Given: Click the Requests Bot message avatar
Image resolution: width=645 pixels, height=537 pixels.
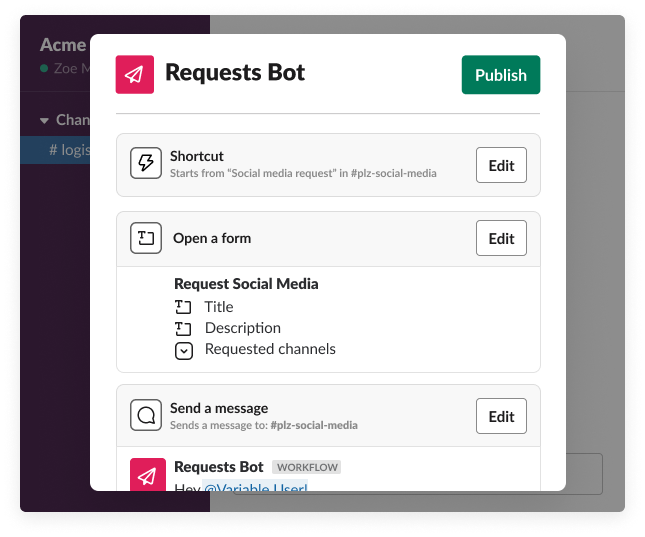Looking at the screenshot, I should coord(147,475).
